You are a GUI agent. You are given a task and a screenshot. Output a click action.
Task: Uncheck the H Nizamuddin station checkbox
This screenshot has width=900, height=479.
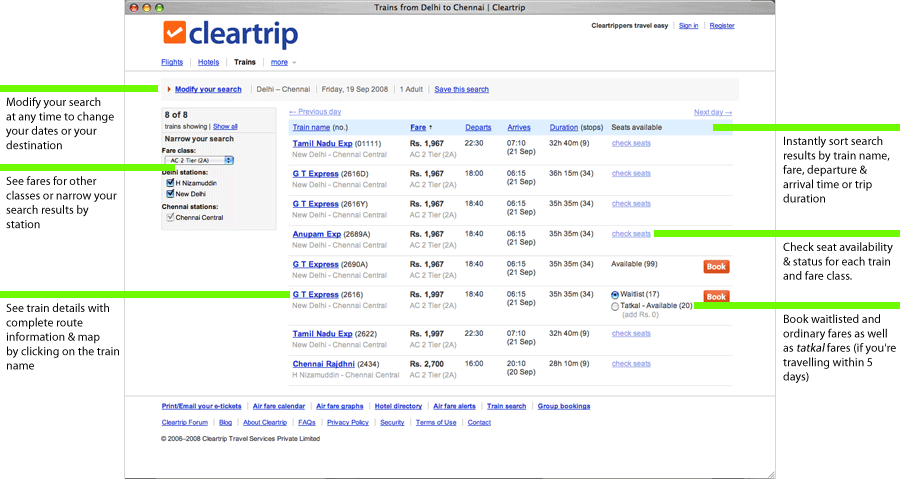pos(170,183)
